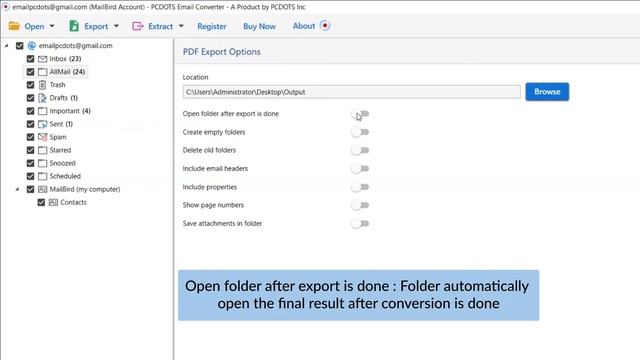
Task: Turn on Include email headers toggle
Action: point(360,169)
